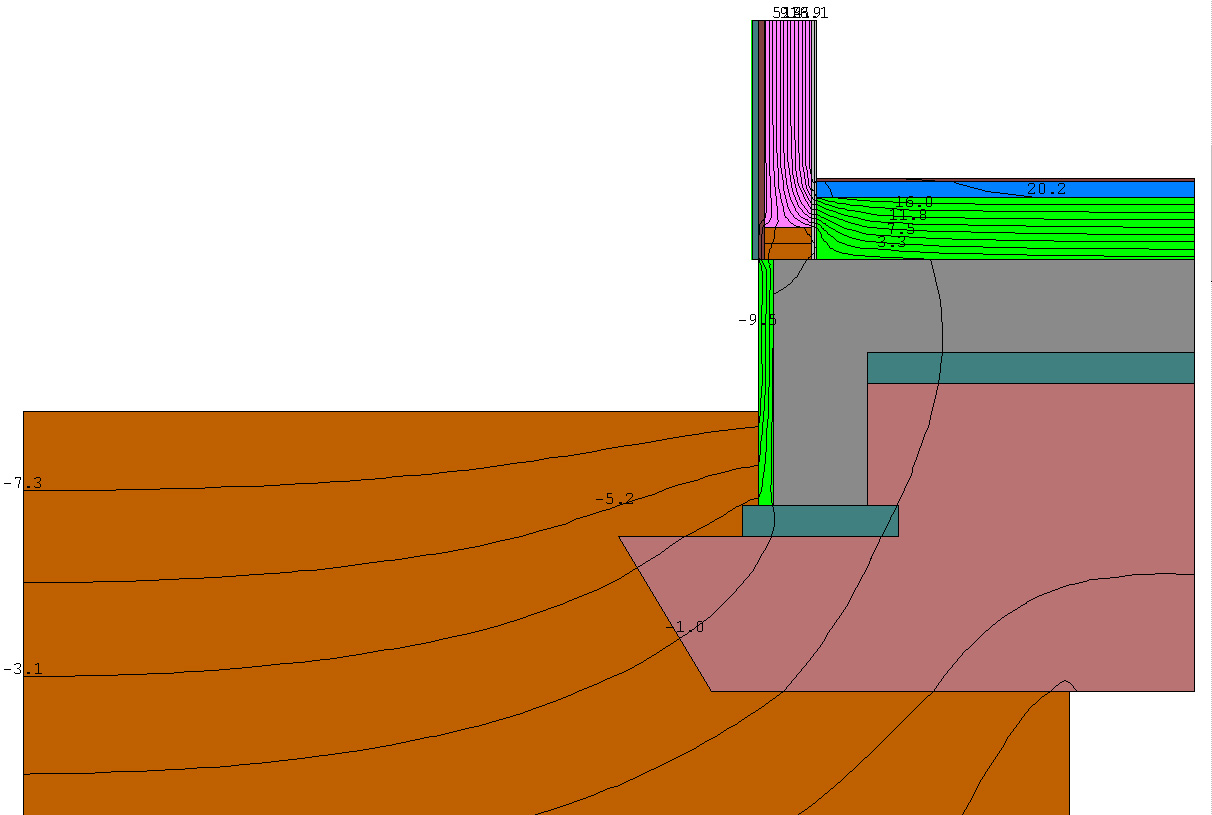Select the -3.1 temperature label

(x=23, y=669)
